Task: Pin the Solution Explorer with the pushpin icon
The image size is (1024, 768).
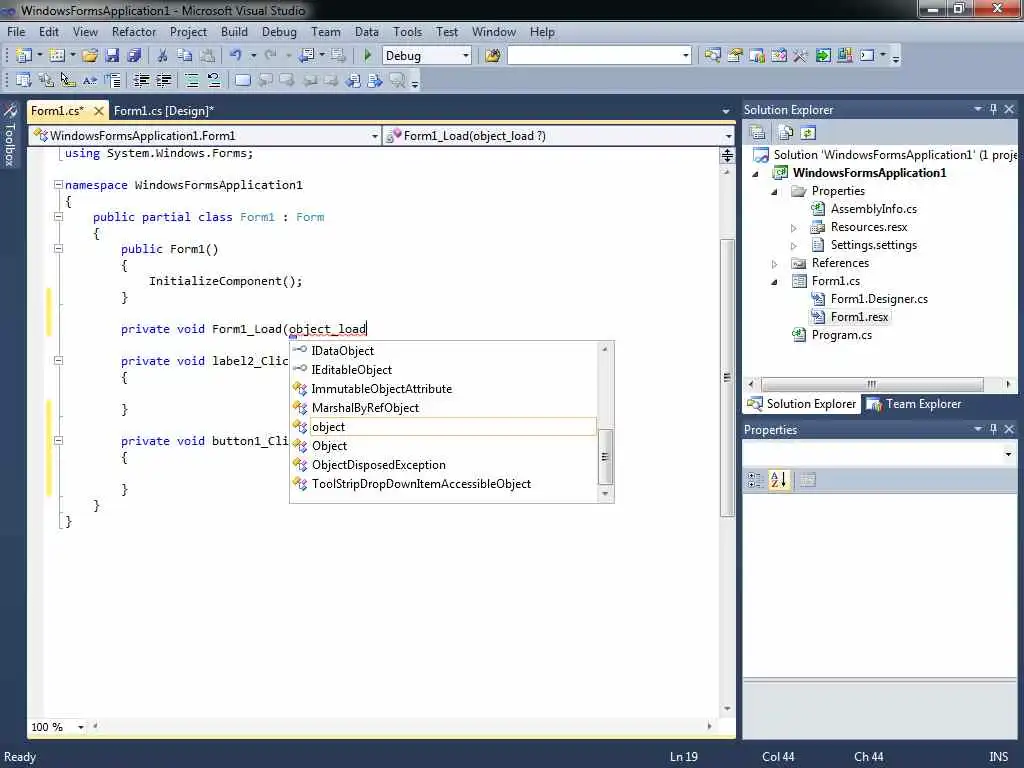Action: click(993, 109)
